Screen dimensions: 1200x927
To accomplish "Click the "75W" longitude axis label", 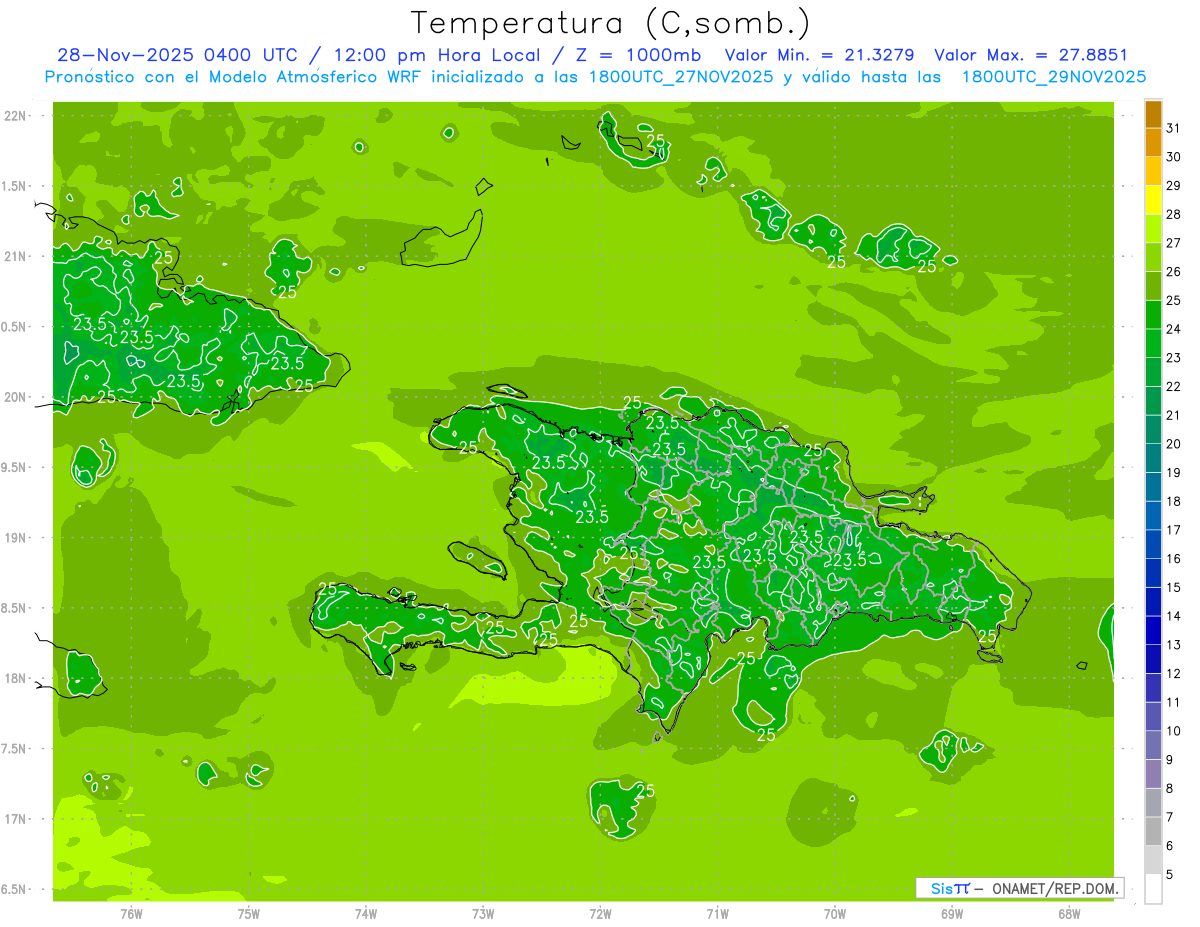I will (249, 914).
